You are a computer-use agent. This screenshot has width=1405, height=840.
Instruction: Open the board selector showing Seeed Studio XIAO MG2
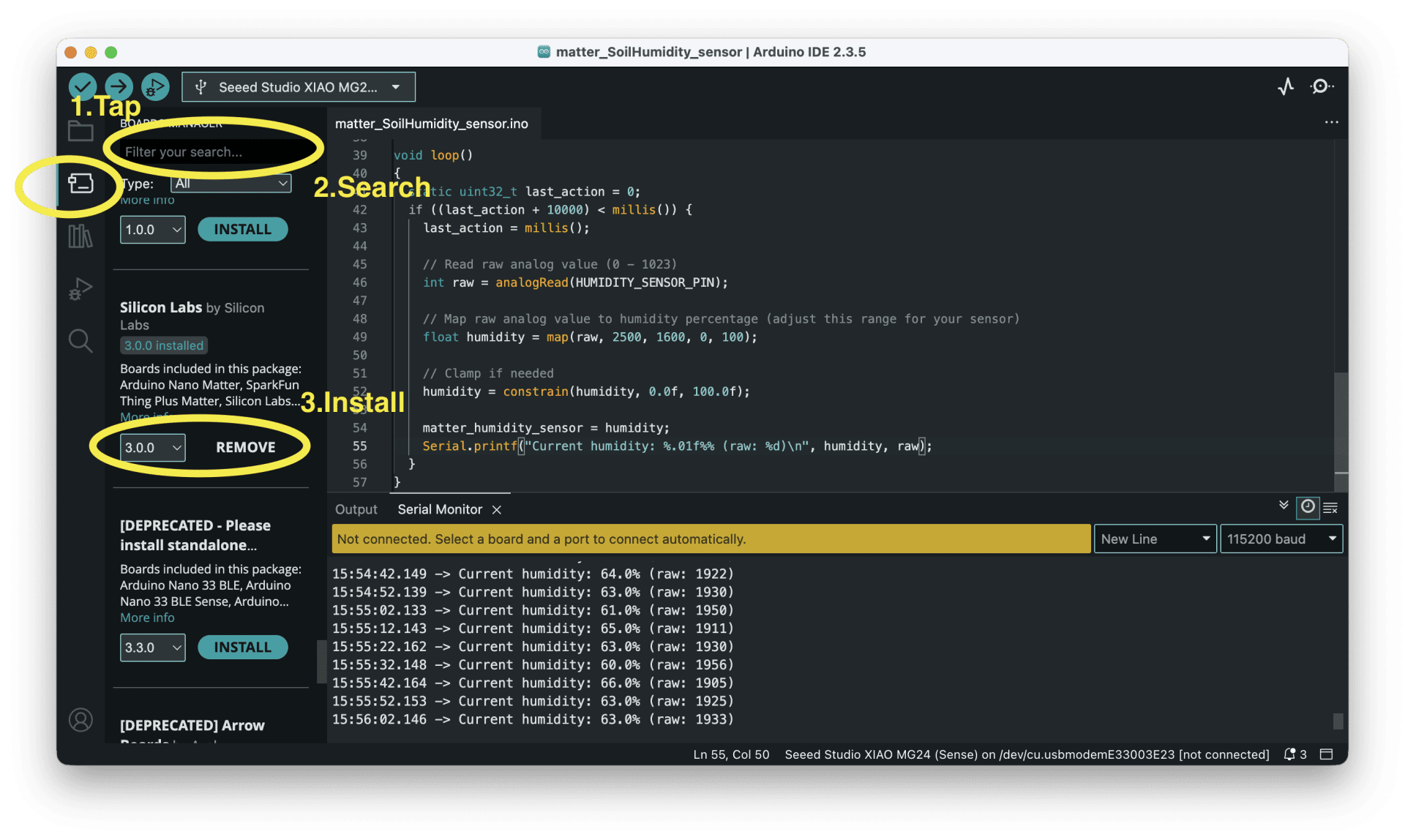298,86
